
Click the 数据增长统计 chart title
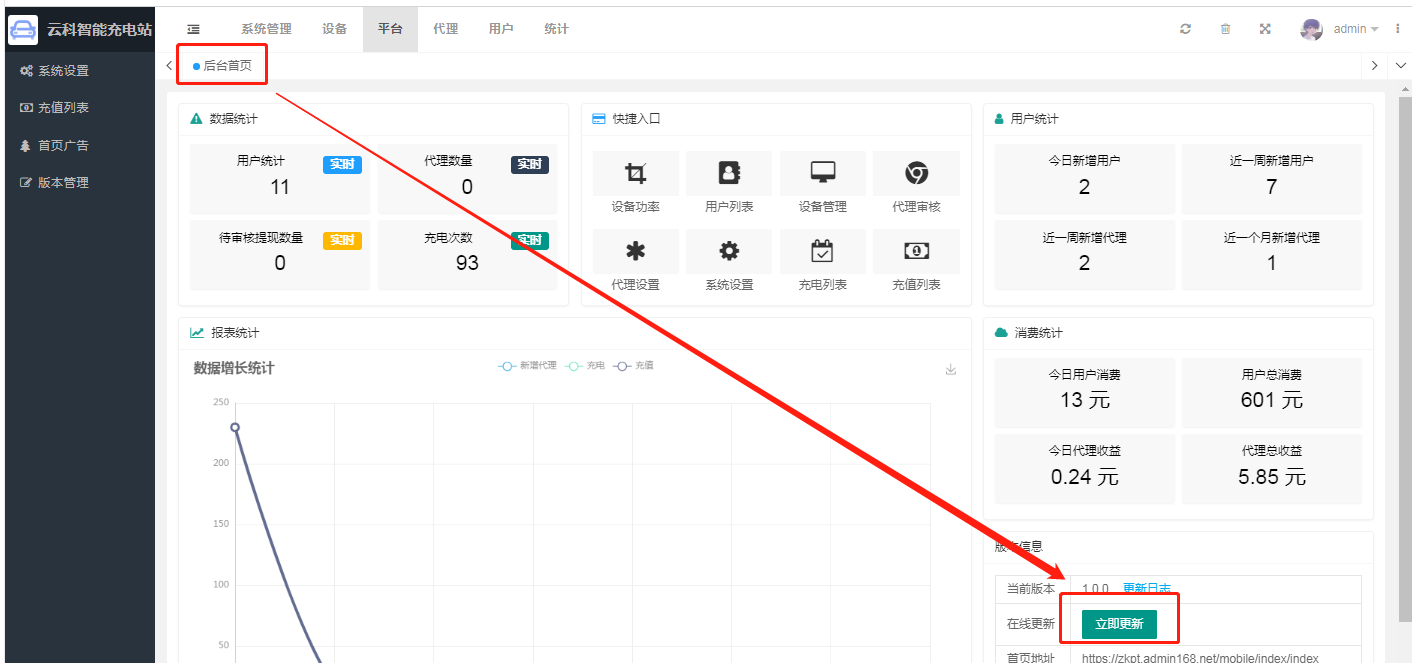tap(234, 368)
